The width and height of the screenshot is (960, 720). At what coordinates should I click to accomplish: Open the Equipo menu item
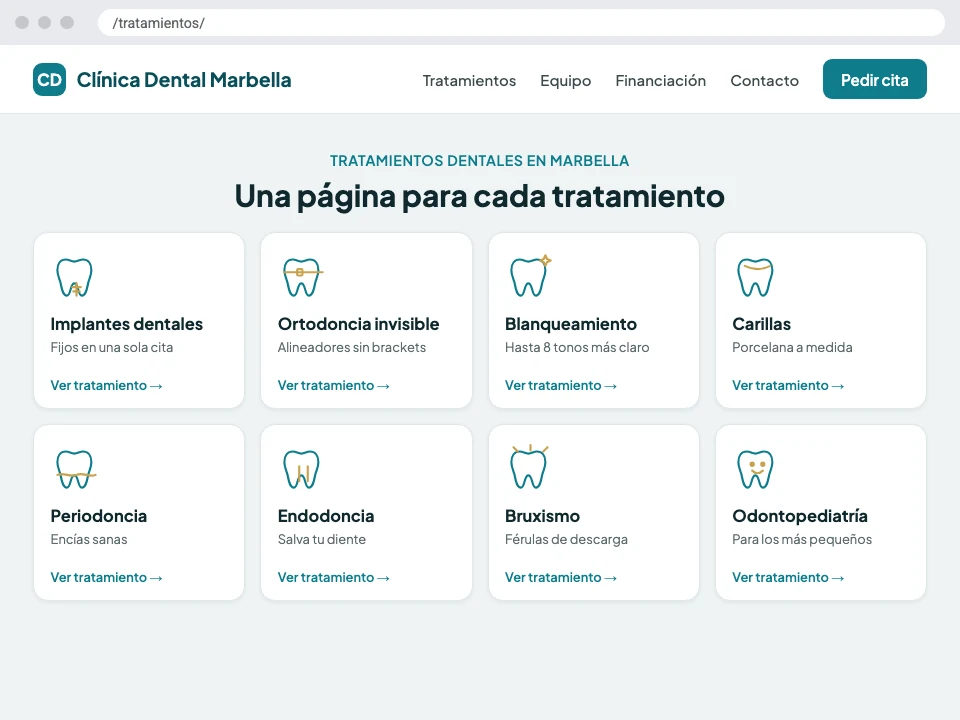pos(566,81)
